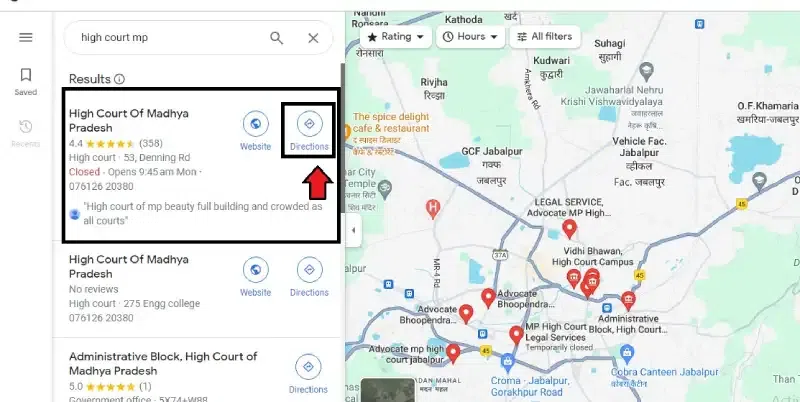The width and height of the screenshot is (800, 402).
Task: Open the Rating filter dropdown
Action: click(396, 37)
